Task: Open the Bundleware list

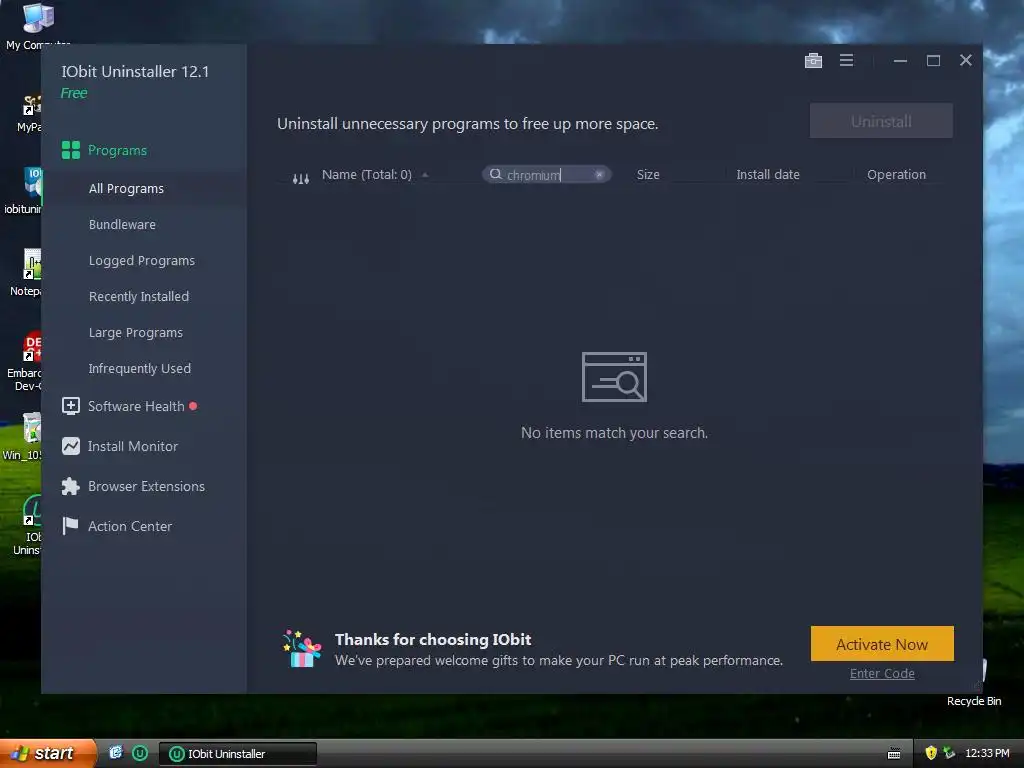Action: pyautogui.click(x=122, y=225)
